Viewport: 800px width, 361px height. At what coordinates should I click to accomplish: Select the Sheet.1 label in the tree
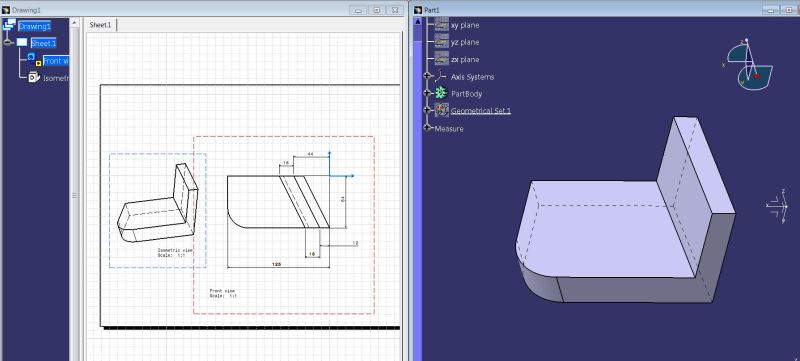tap(43, 43)
